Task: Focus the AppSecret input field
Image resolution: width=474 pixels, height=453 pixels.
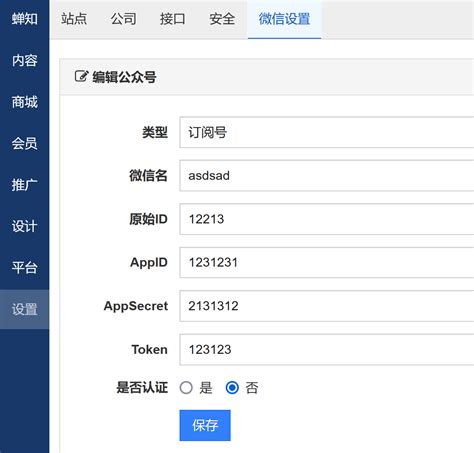Action: tap(327, 306)
